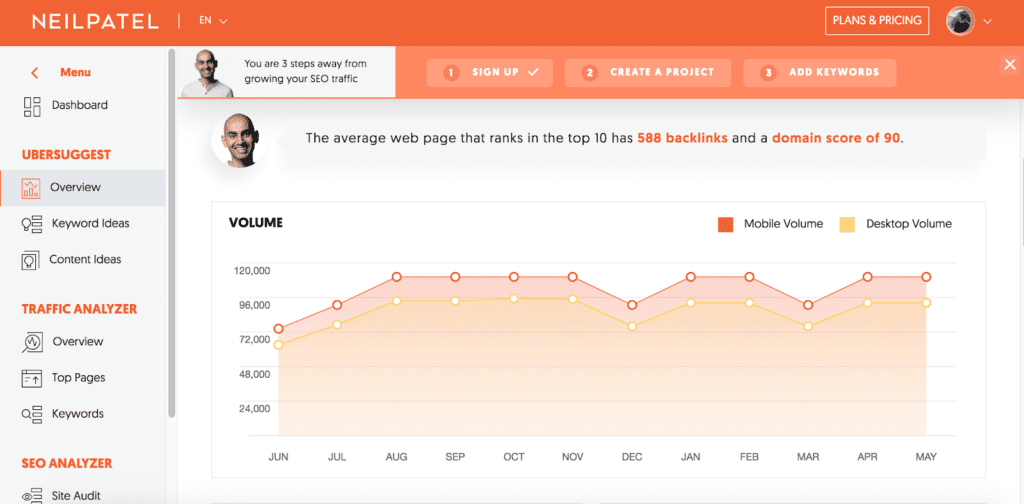Click "You are 3 steps away" text
The width and height of the screenshot is (1024, 504).
[305, 72]
